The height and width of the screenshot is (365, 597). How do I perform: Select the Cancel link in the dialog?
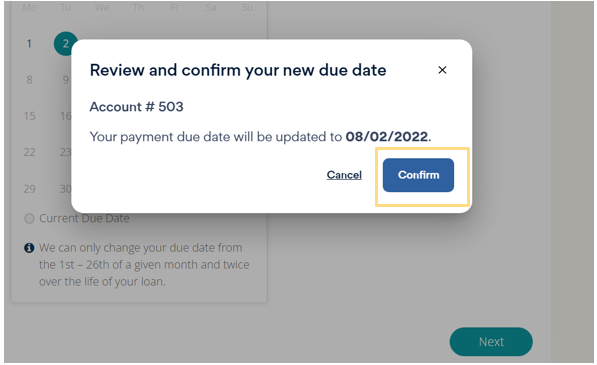tap(344, 175)
